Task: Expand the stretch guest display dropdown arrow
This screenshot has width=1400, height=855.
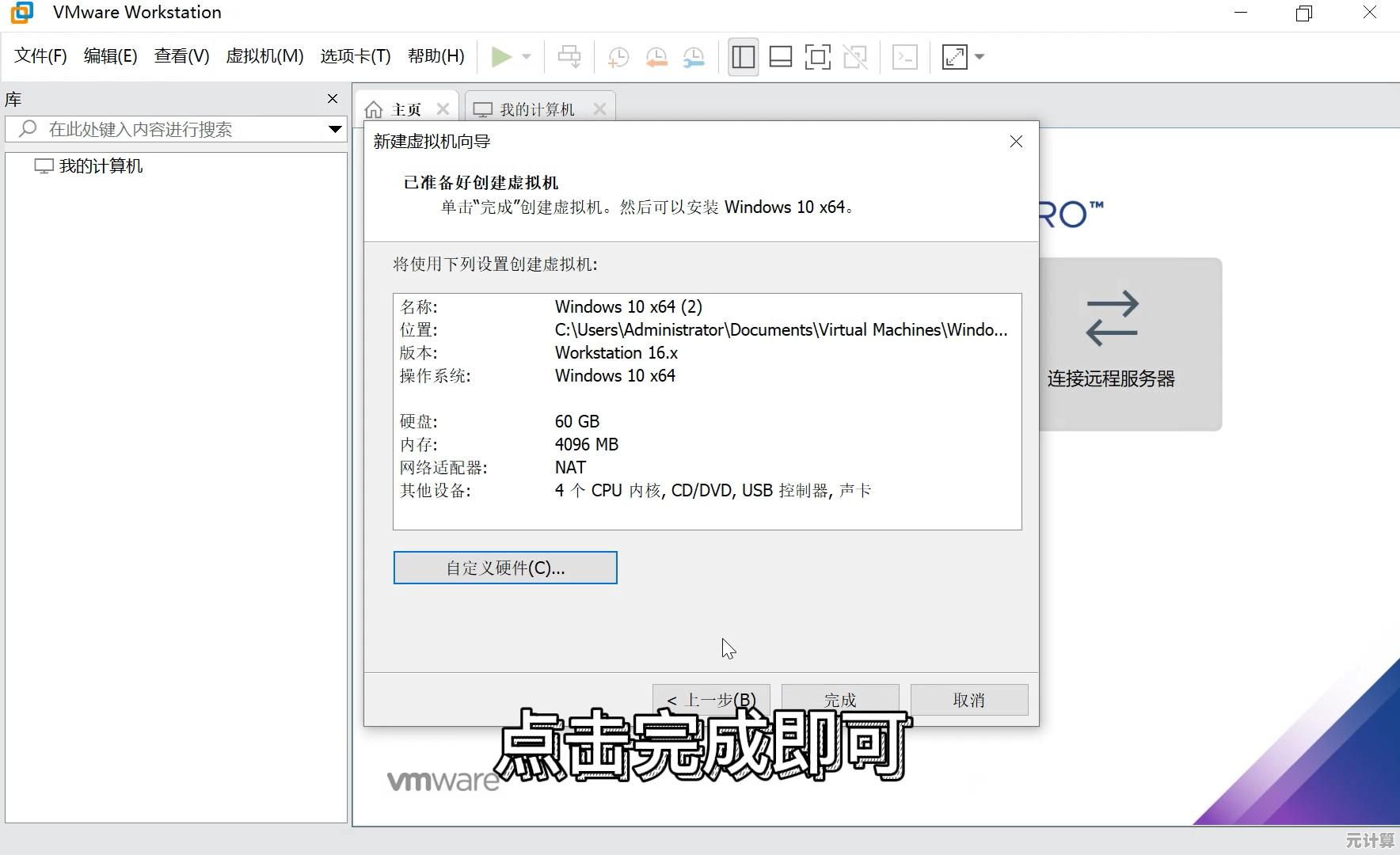Action: pos(980,57)
